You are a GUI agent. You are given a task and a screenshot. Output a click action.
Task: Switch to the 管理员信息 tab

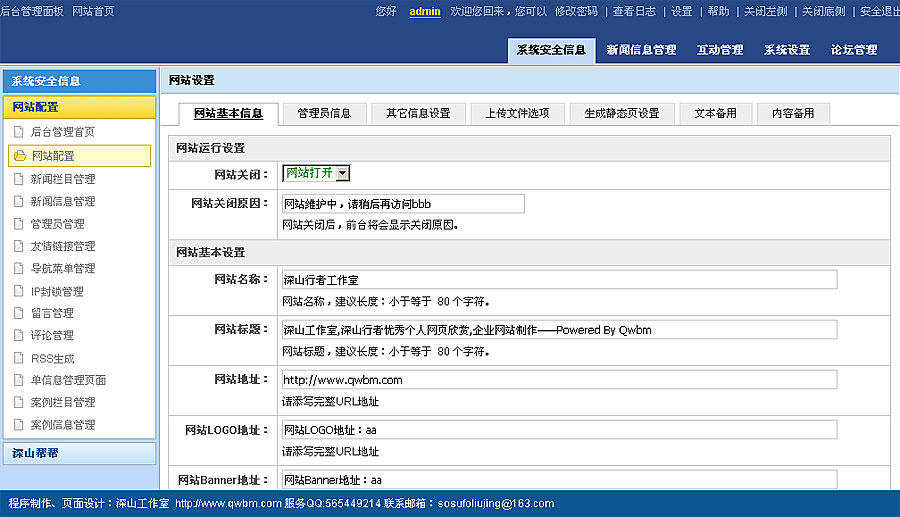pos(324,113)
